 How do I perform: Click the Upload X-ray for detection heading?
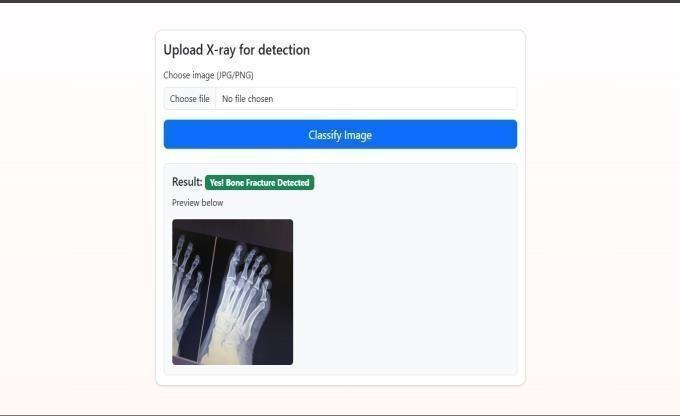(237, 50)
